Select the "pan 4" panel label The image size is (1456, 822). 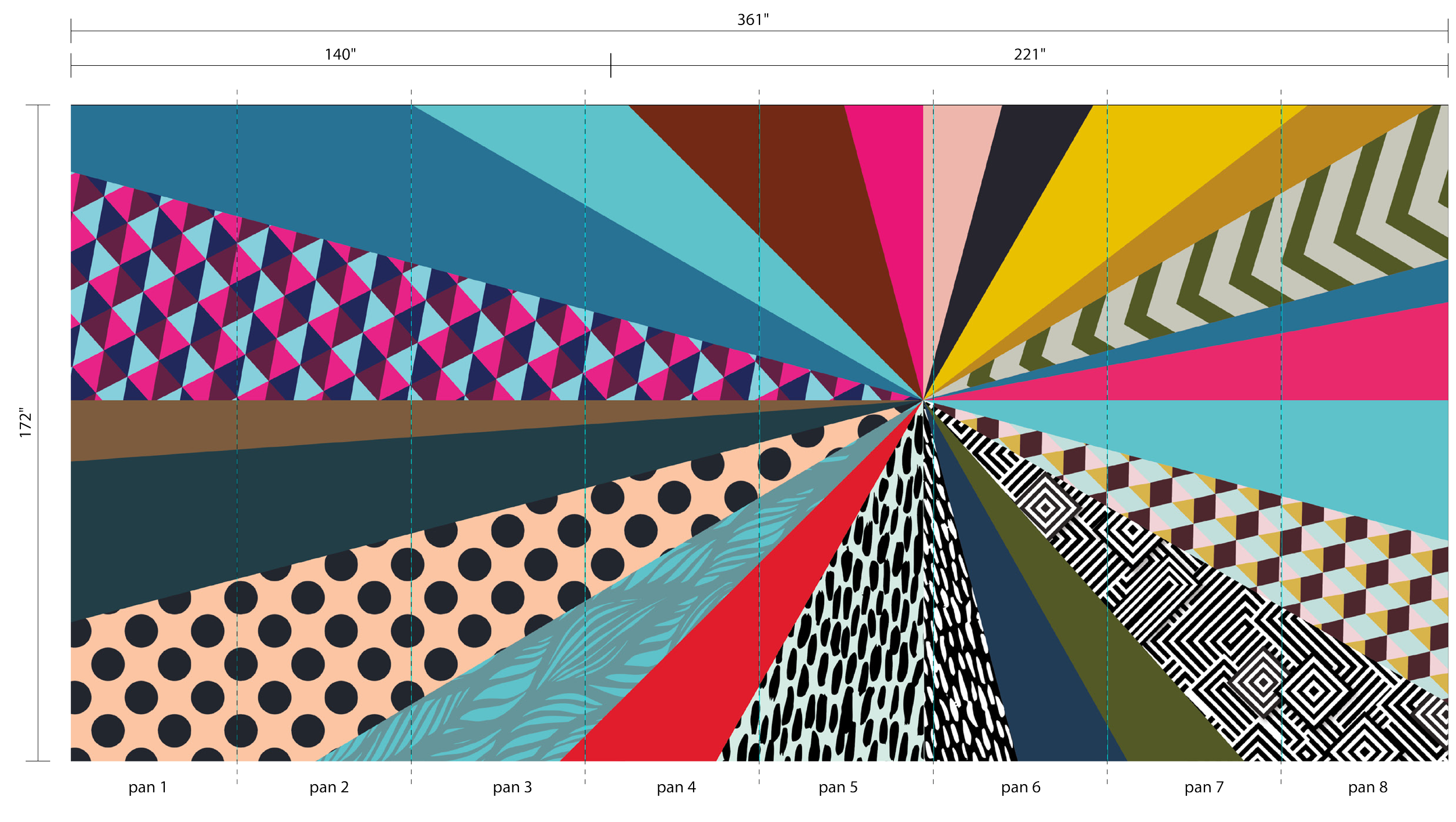677,788
